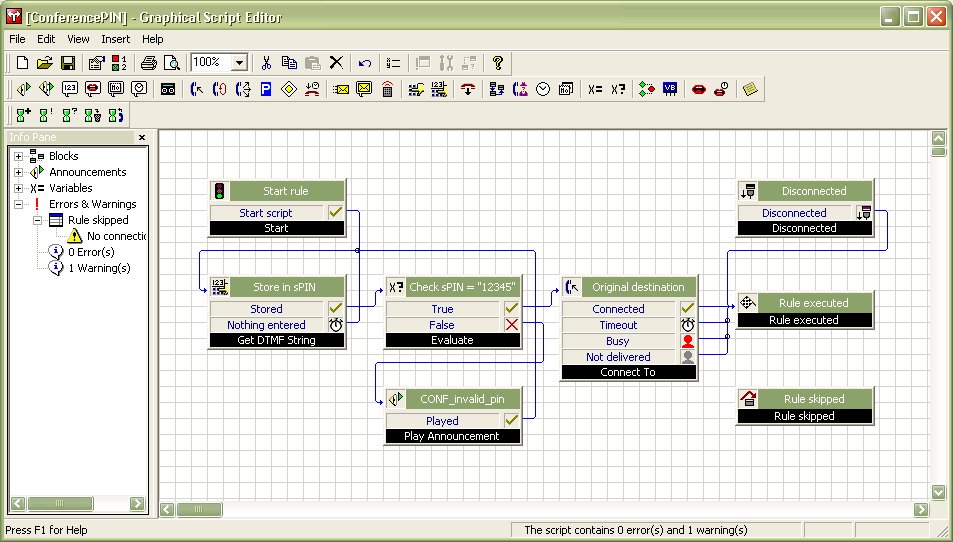Click the scissors Cut icon

coord(267,63)
